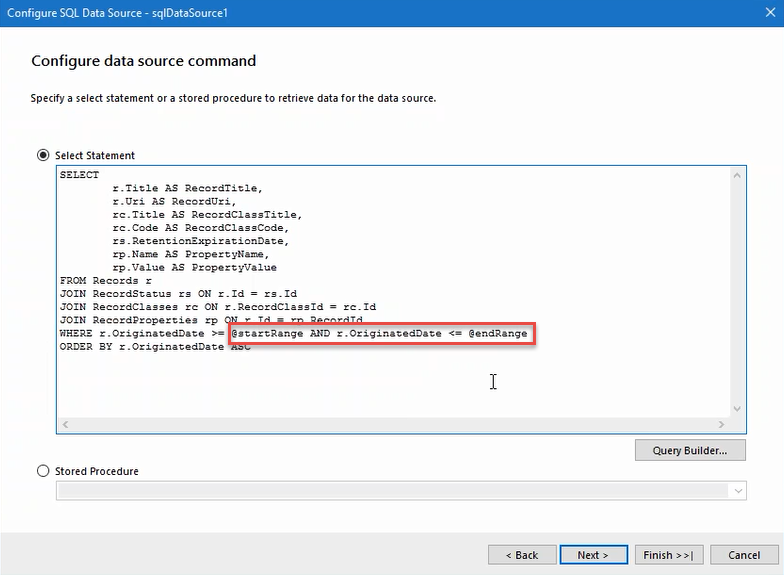Proceed using the Next button

[x=592, y=555]
